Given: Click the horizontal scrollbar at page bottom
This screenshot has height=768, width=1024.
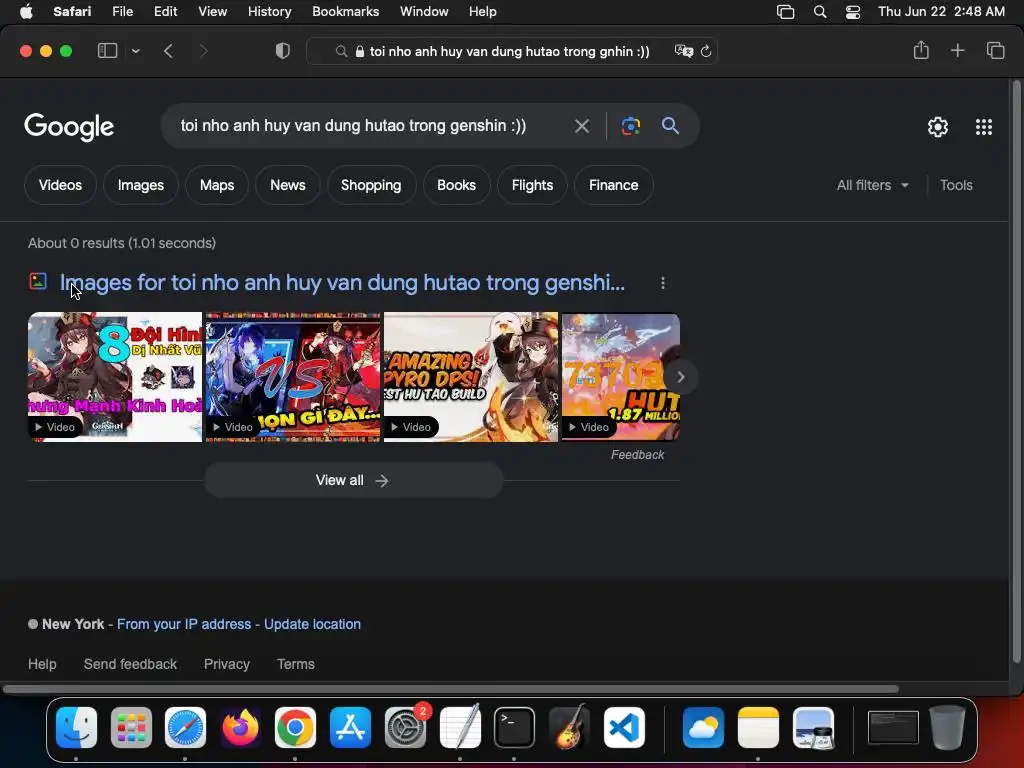Looking at the screenshot, I should coord(451,689).
